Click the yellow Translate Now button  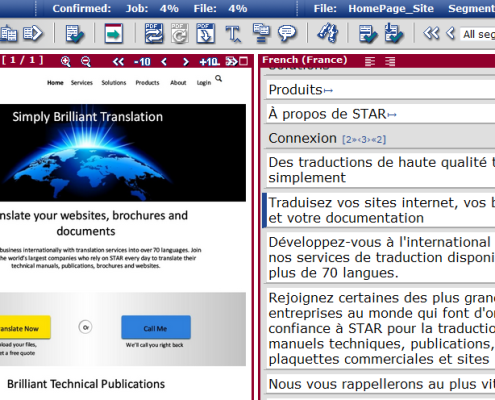coord(25,327)
